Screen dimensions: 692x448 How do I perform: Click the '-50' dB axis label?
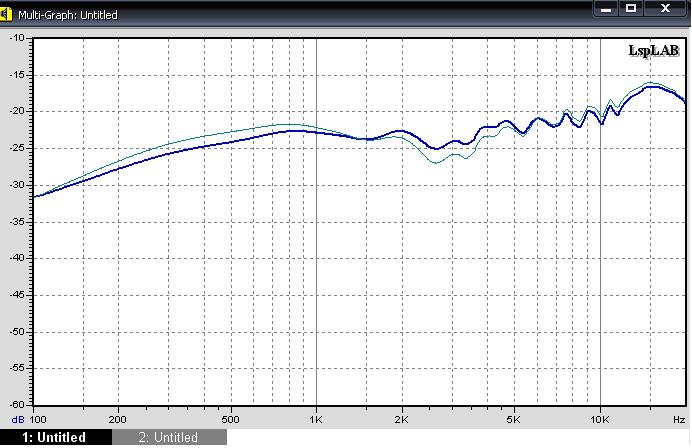pos(18,331)
